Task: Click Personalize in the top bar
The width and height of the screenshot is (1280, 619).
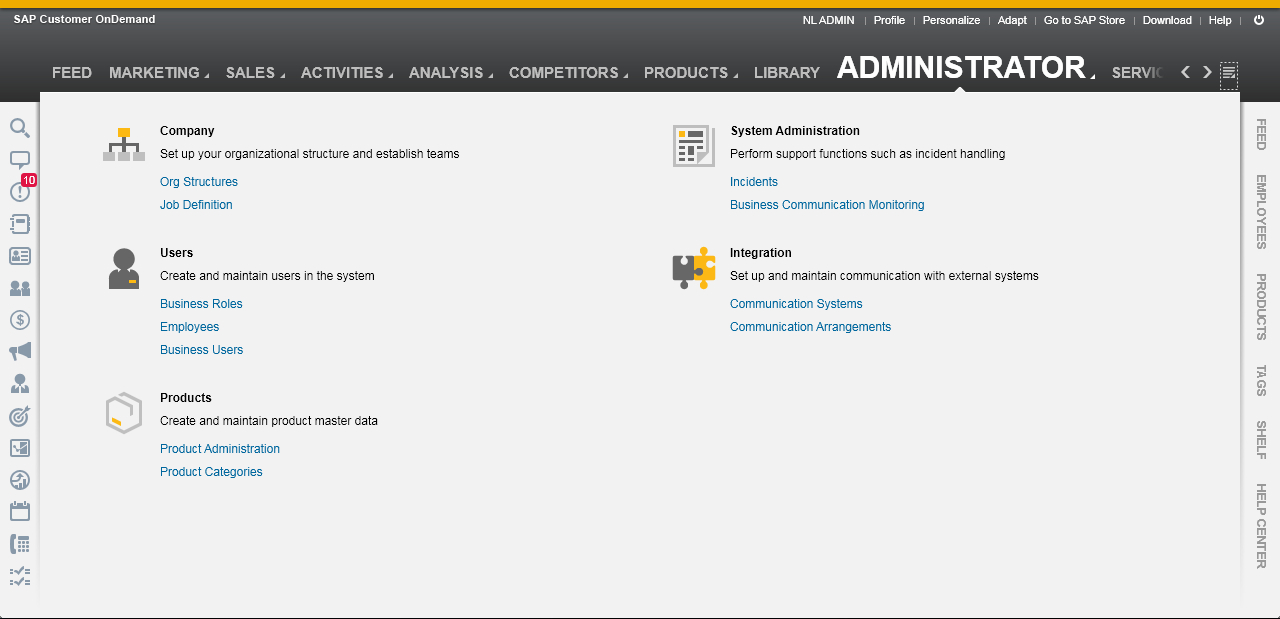Action: click(x=951, y=20)
